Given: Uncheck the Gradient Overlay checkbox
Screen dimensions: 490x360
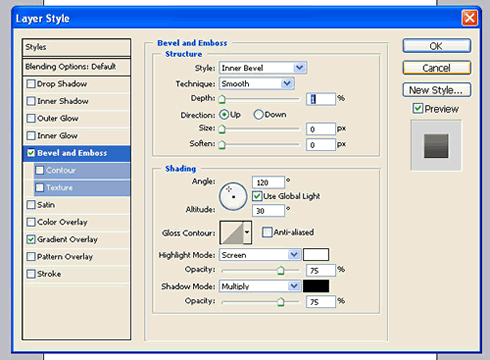Looking at the screenshot, I should coord(31,239).
